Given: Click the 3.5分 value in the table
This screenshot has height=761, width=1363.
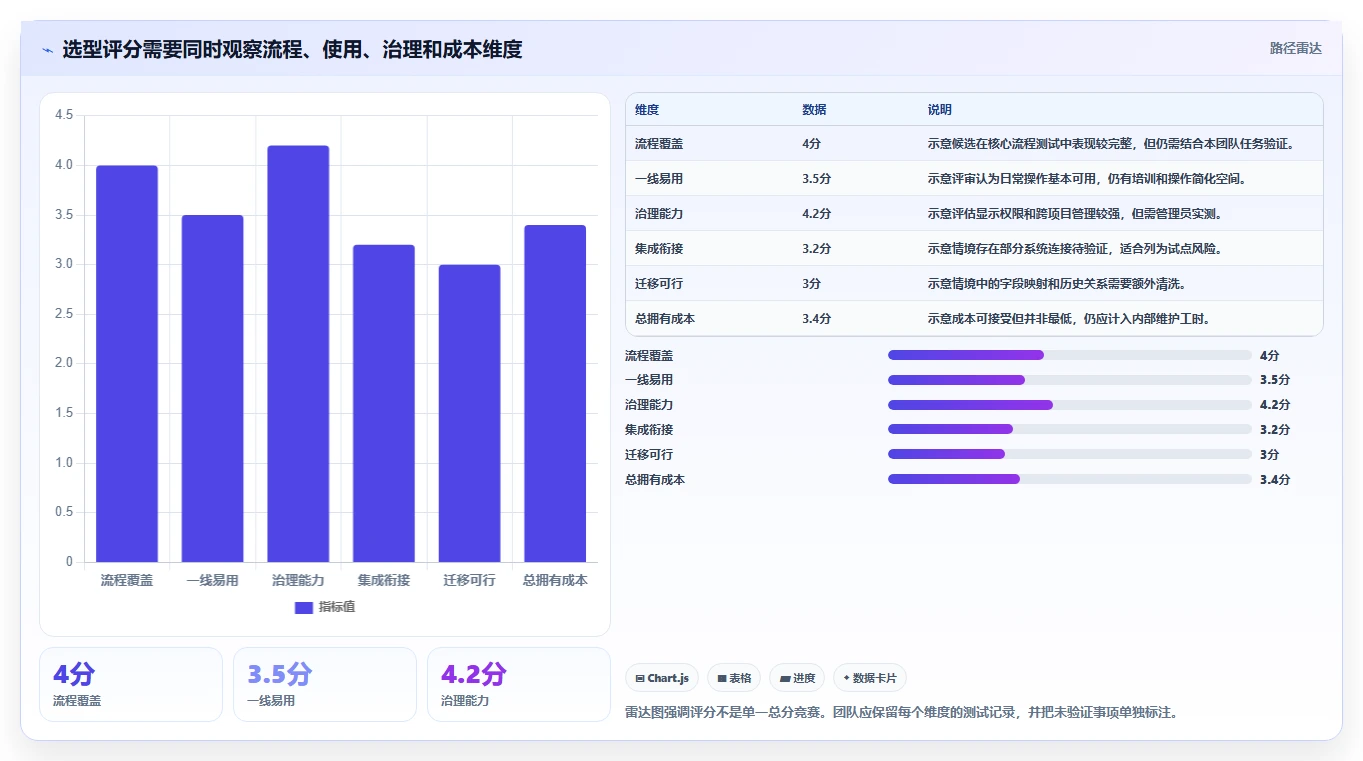Looking at the screenshot, I should (x=816, y=179).
